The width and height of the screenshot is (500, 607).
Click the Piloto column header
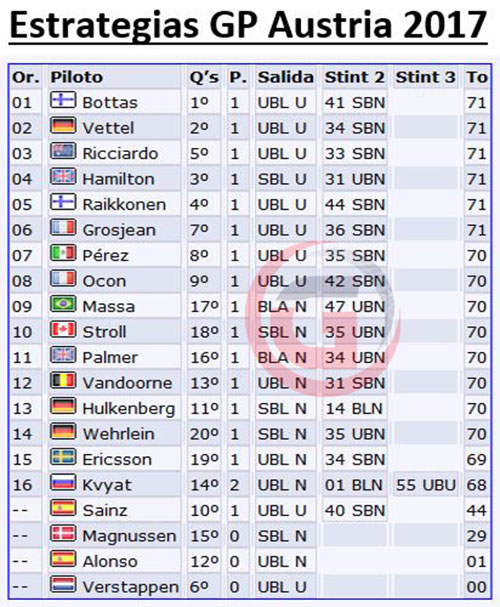pyautogui.click(x=77, y=77)
